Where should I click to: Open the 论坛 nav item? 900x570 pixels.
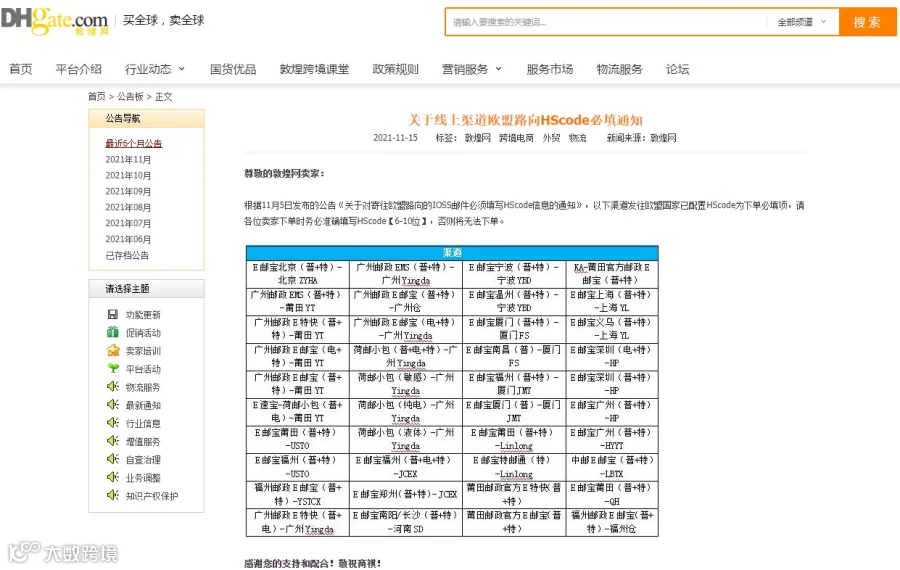677,69
